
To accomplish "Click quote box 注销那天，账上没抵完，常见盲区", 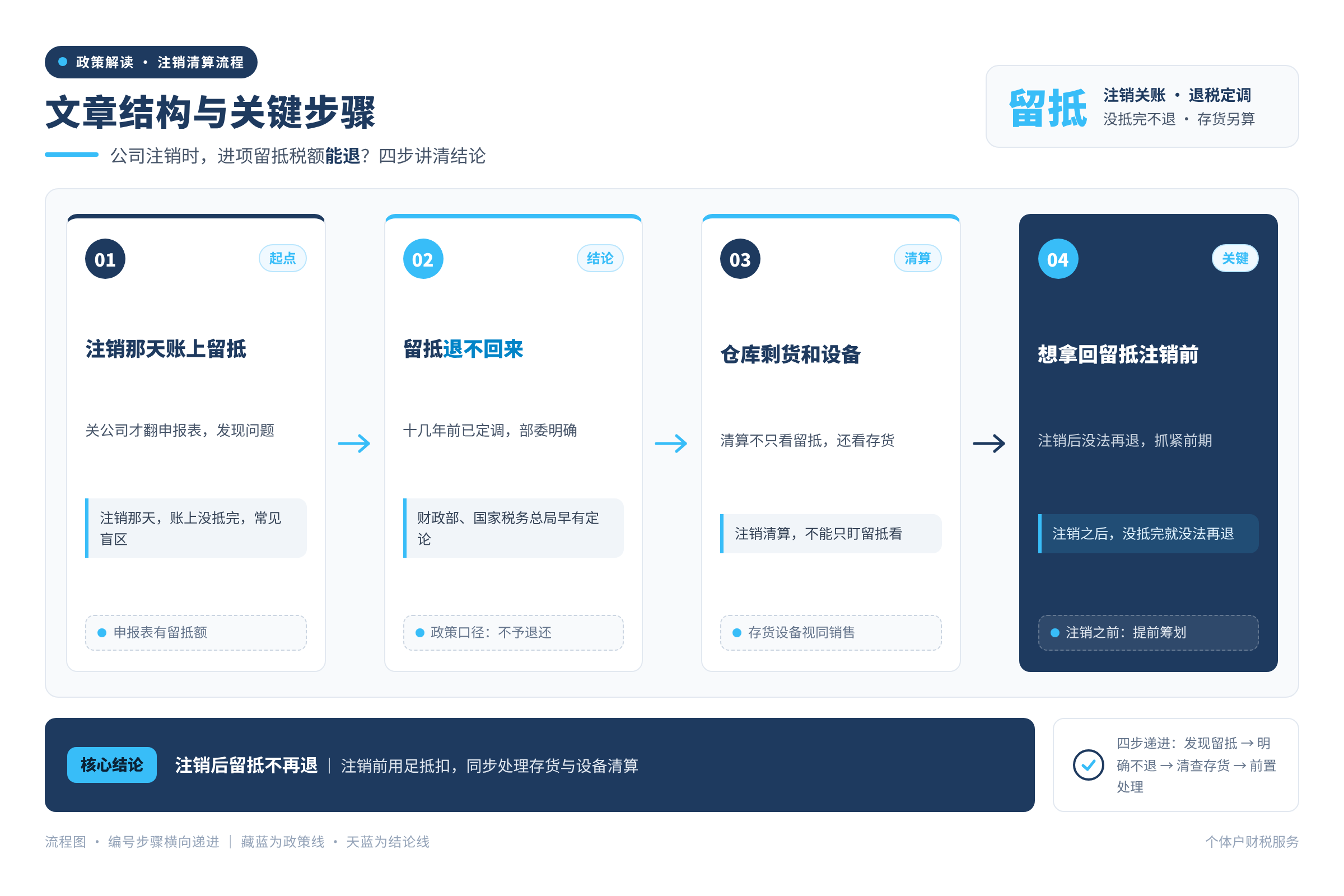I will pos(196,528).
